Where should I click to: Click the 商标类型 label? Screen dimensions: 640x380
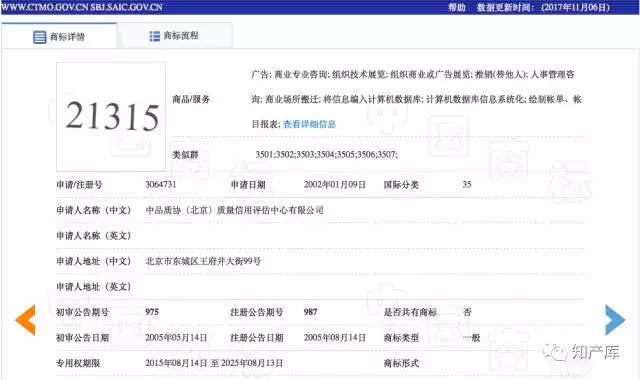click(401, 338)
